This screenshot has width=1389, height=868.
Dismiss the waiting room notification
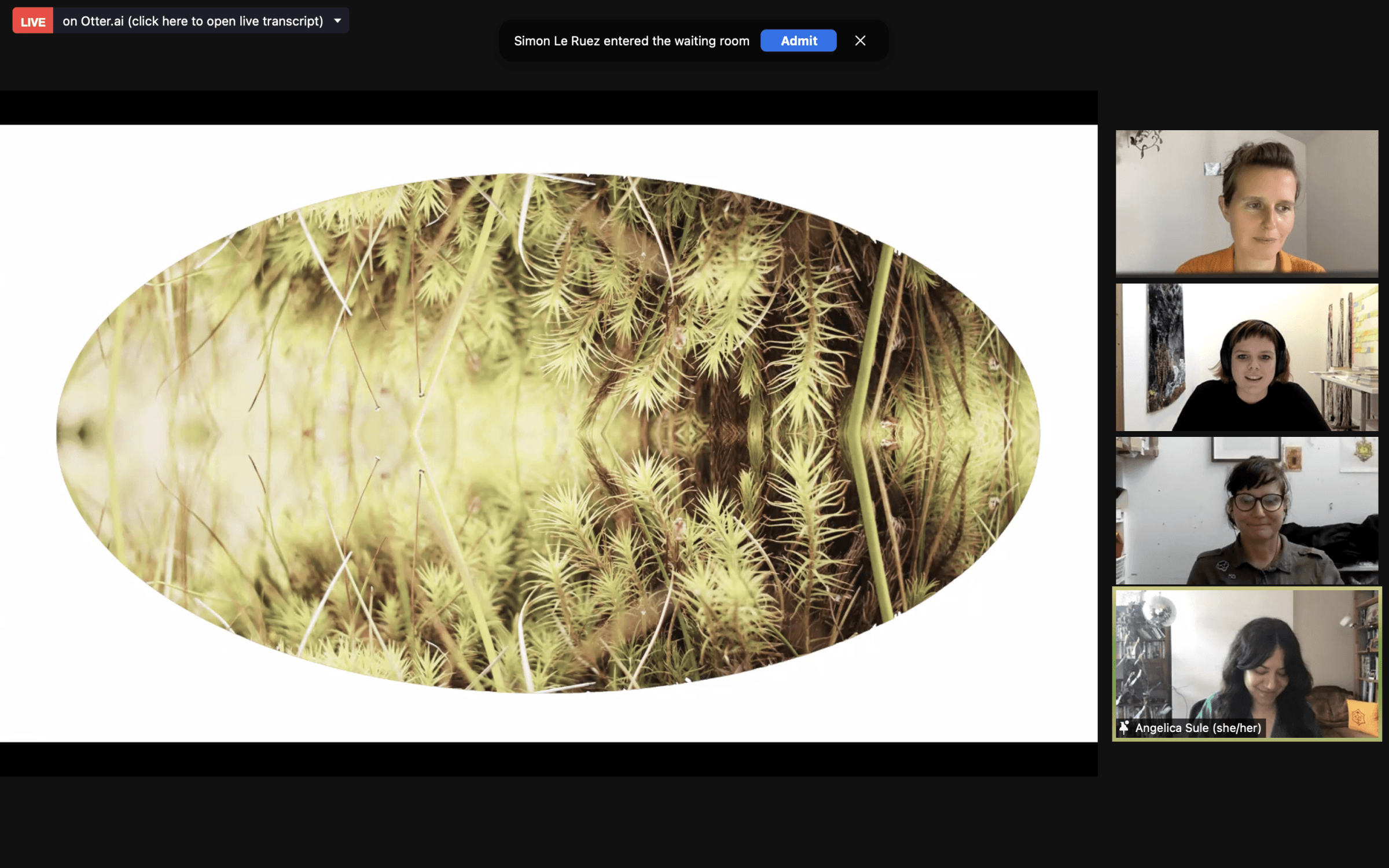860,41
